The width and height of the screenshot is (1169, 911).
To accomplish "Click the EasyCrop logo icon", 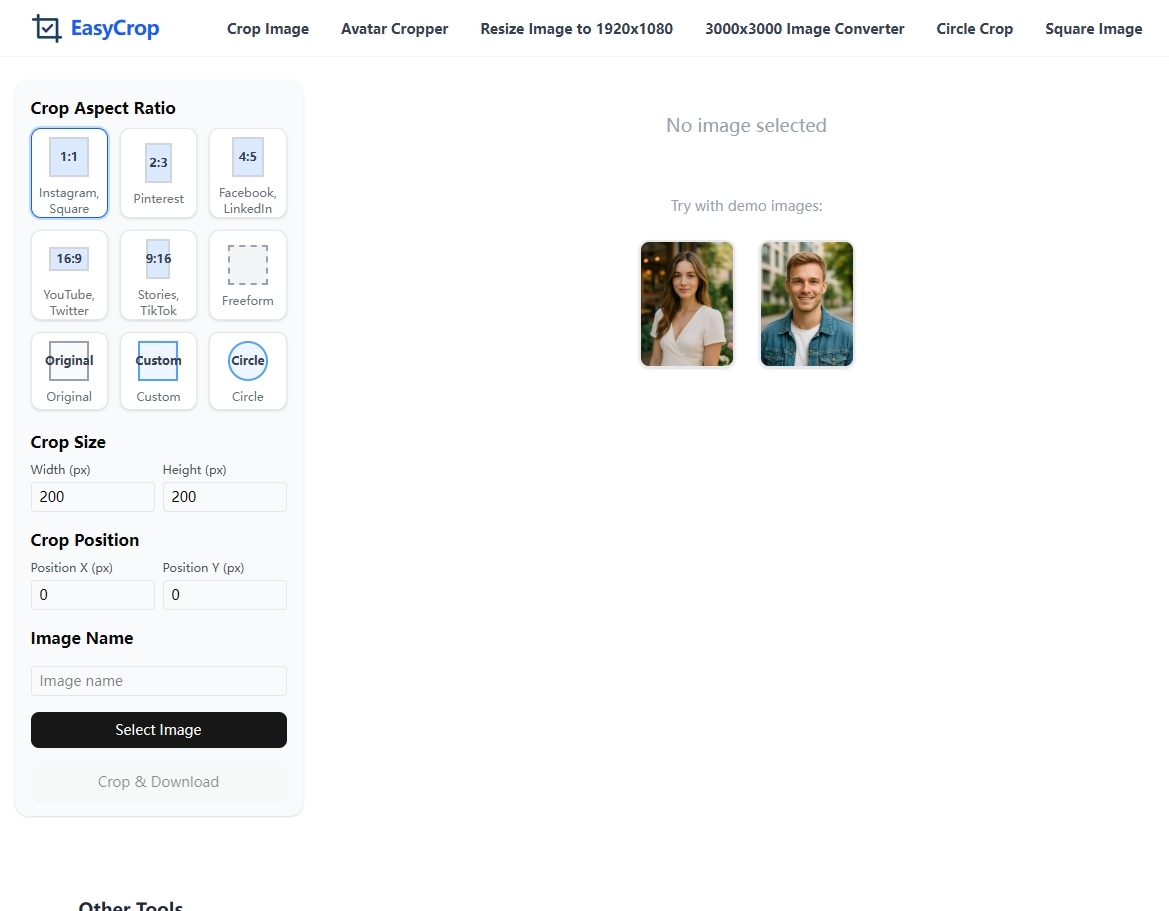I will 47,28.
